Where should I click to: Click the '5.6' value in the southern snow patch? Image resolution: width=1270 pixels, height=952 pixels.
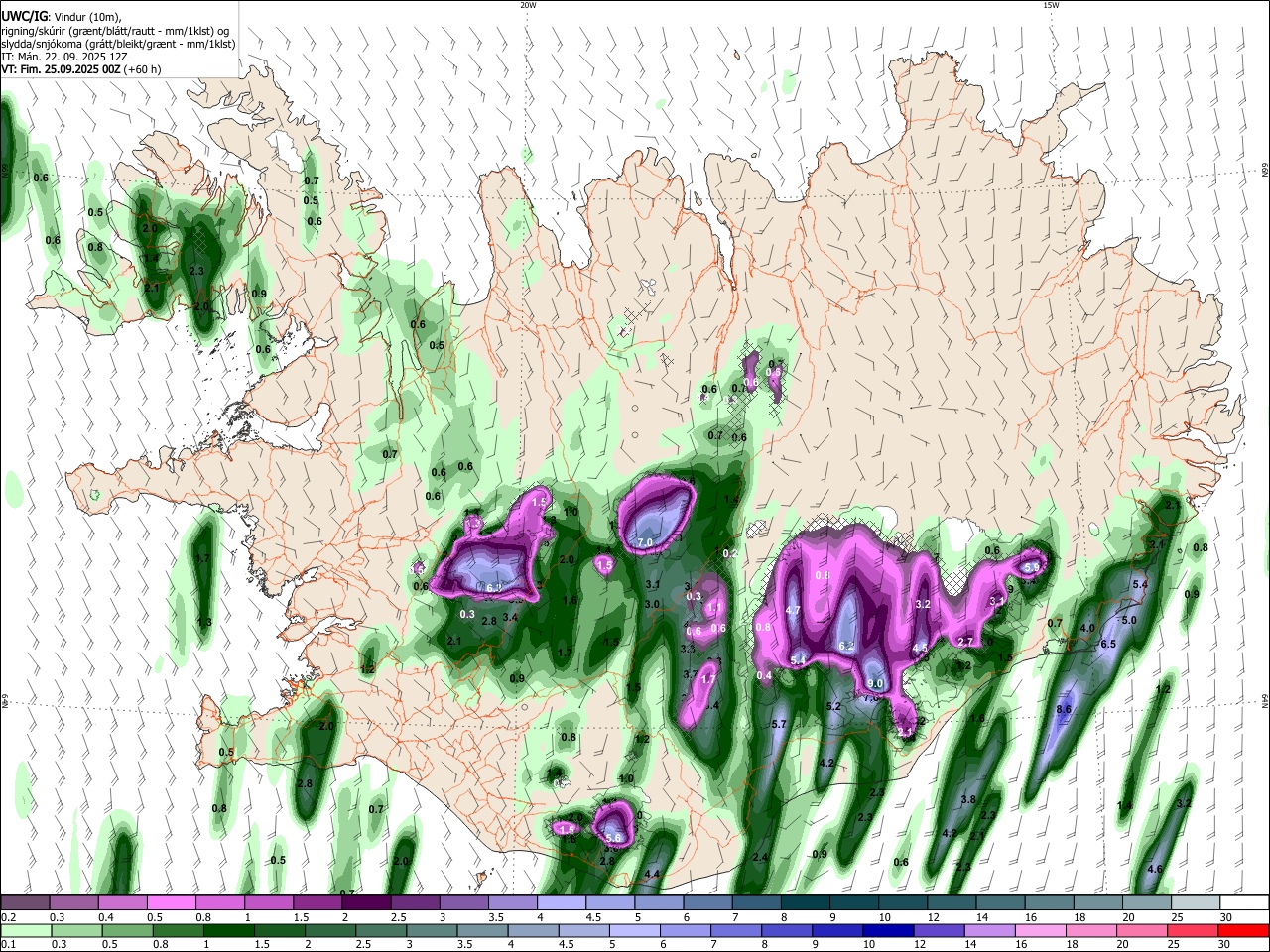pos(613,839)
